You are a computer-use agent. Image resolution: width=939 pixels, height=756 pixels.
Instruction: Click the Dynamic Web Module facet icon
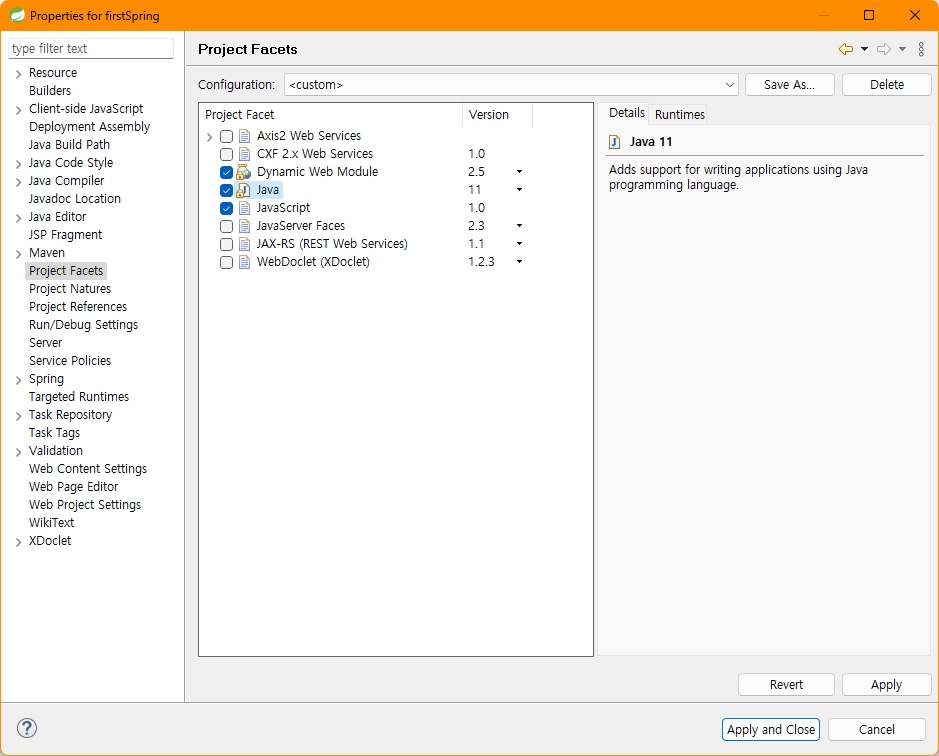point(244,172)
